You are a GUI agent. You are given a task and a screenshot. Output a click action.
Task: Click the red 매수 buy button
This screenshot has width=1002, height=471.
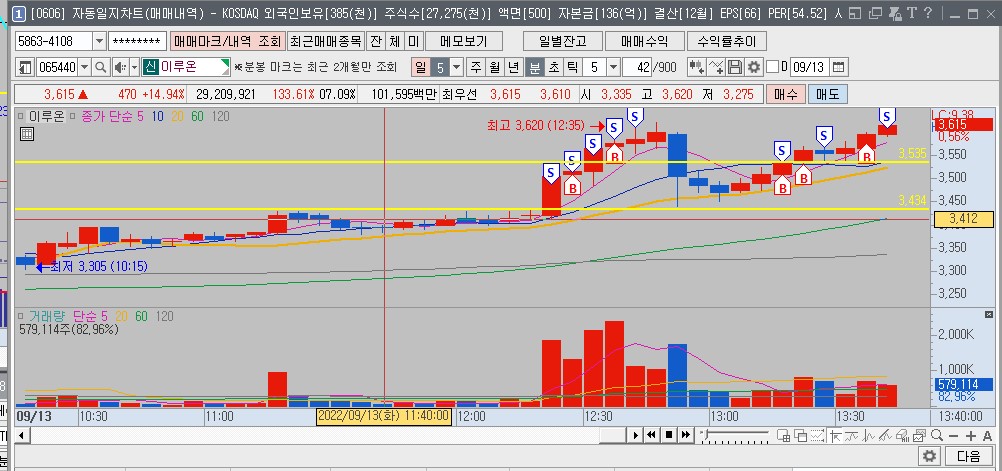coord(785,95)
